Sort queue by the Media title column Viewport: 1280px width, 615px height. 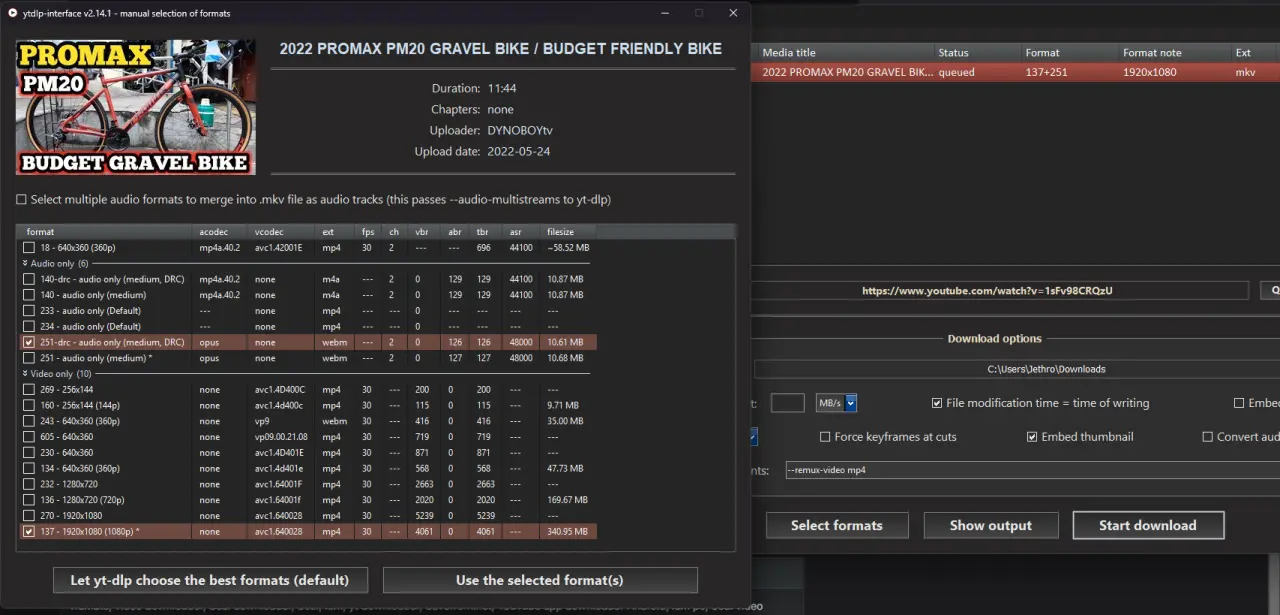[843, 53]
